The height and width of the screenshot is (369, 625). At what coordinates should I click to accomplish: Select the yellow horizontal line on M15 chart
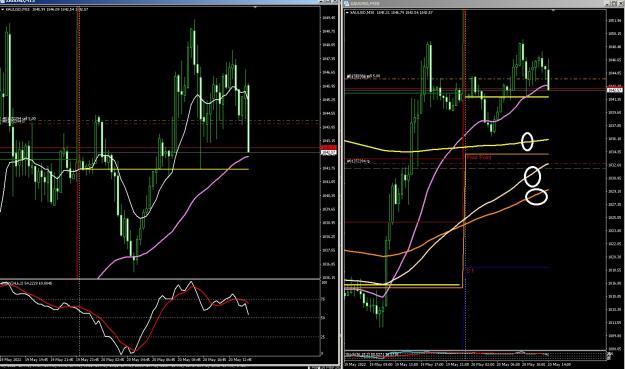[x=164, y=169]
